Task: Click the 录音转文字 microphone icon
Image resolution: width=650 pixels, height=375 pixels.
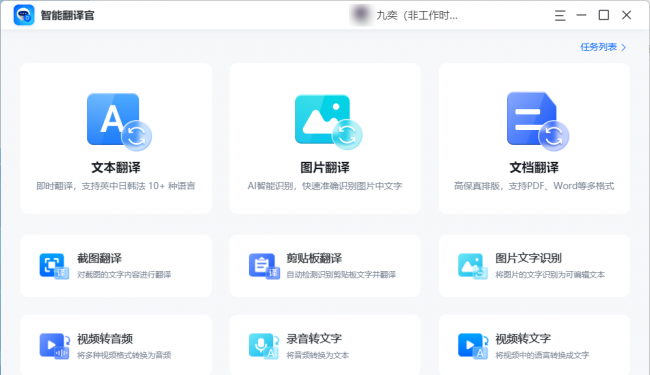Action: coord(264,346)
